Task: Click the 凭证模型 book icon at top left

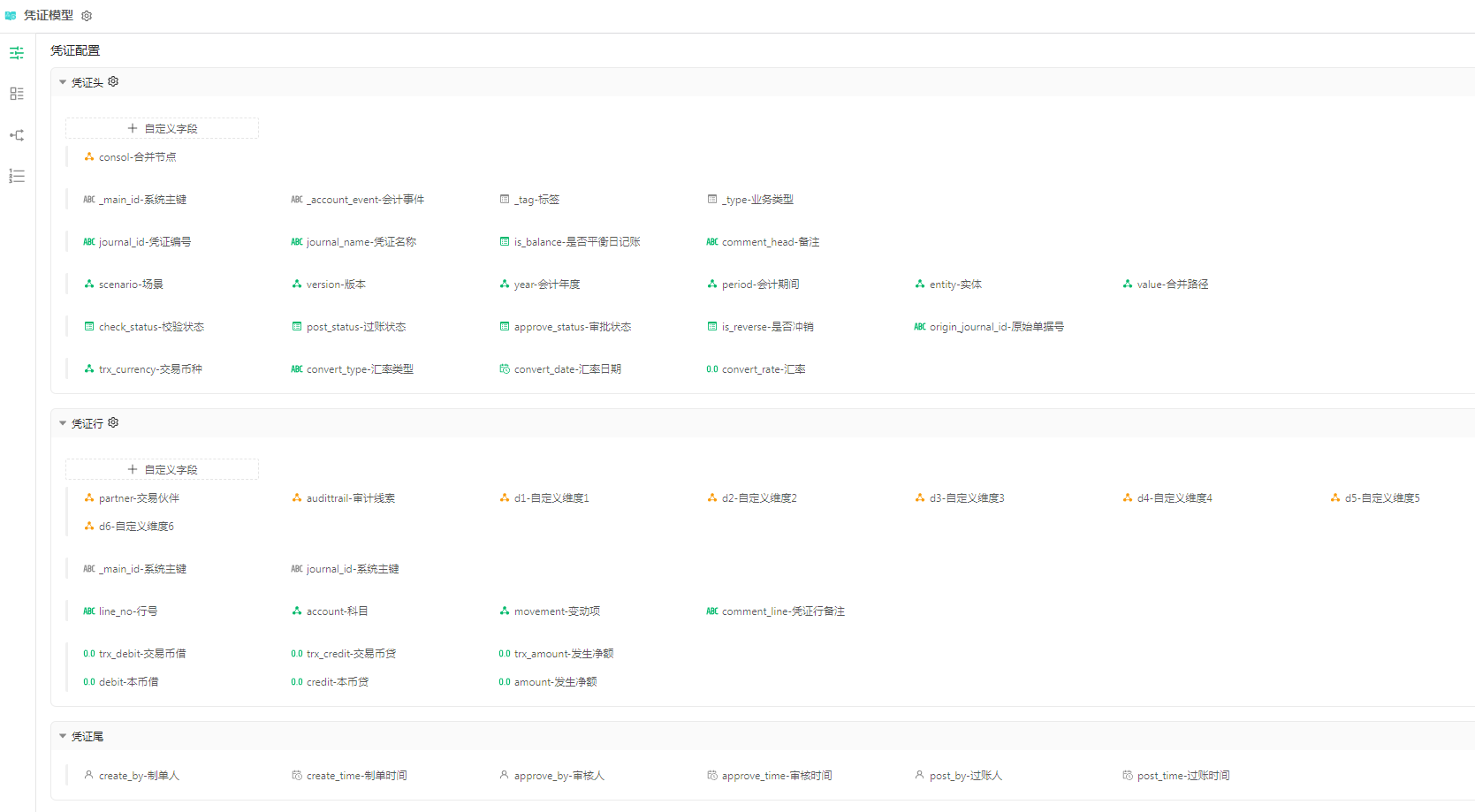Action: coord(11,16)
